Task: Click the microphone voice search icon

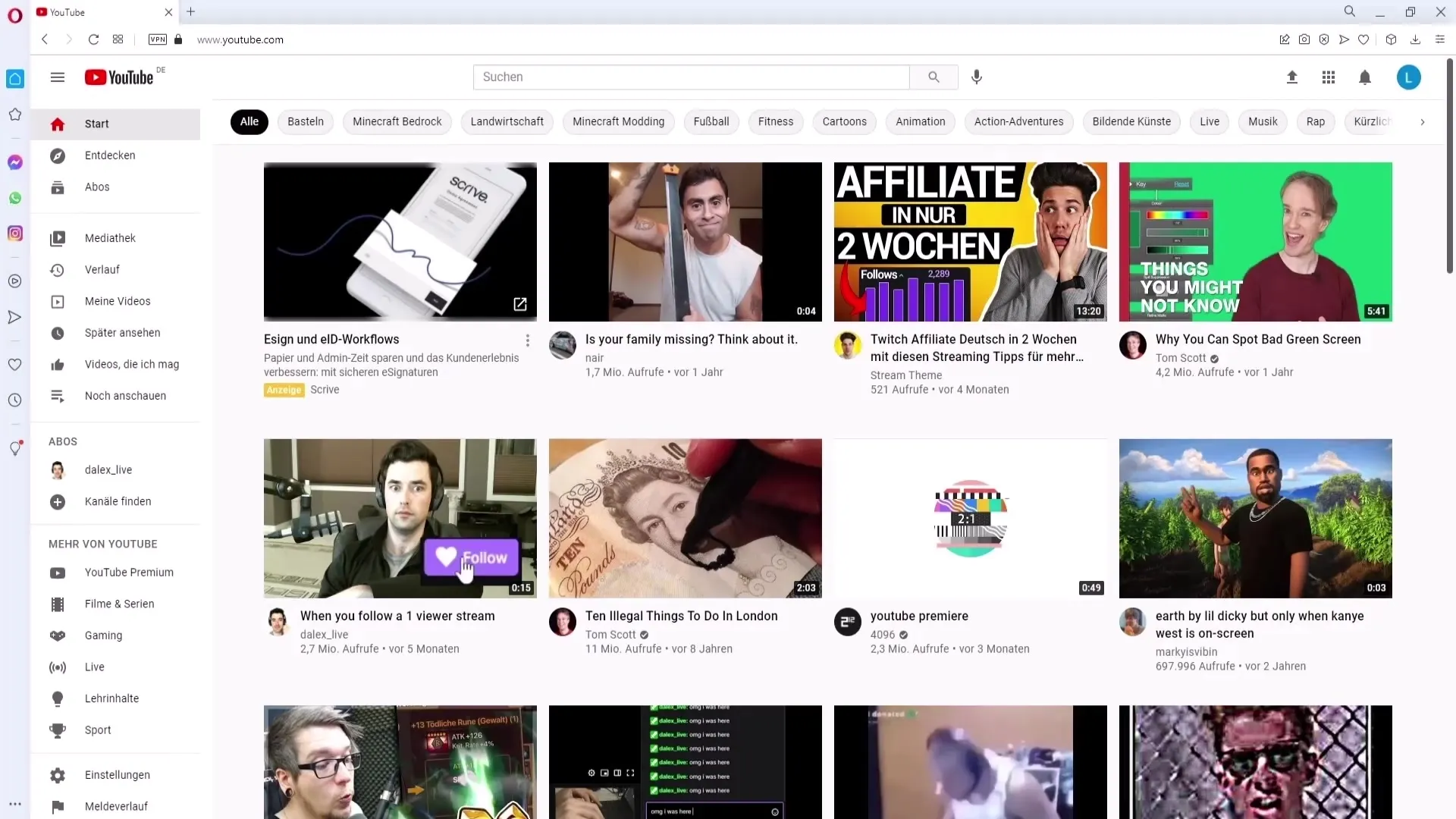Action: pos(976,77)
